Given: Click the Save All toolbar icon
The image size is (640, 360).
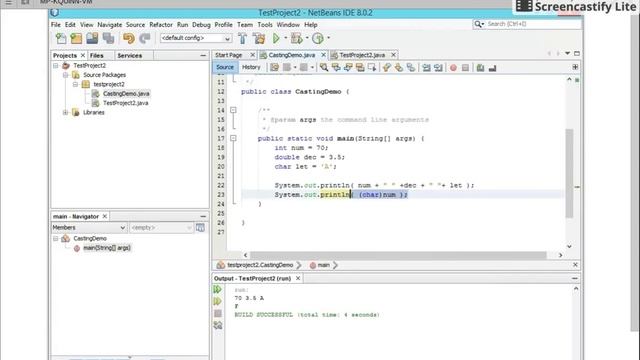Looking at the screenshot, I should pyautogui.click(x=109, y=38).
